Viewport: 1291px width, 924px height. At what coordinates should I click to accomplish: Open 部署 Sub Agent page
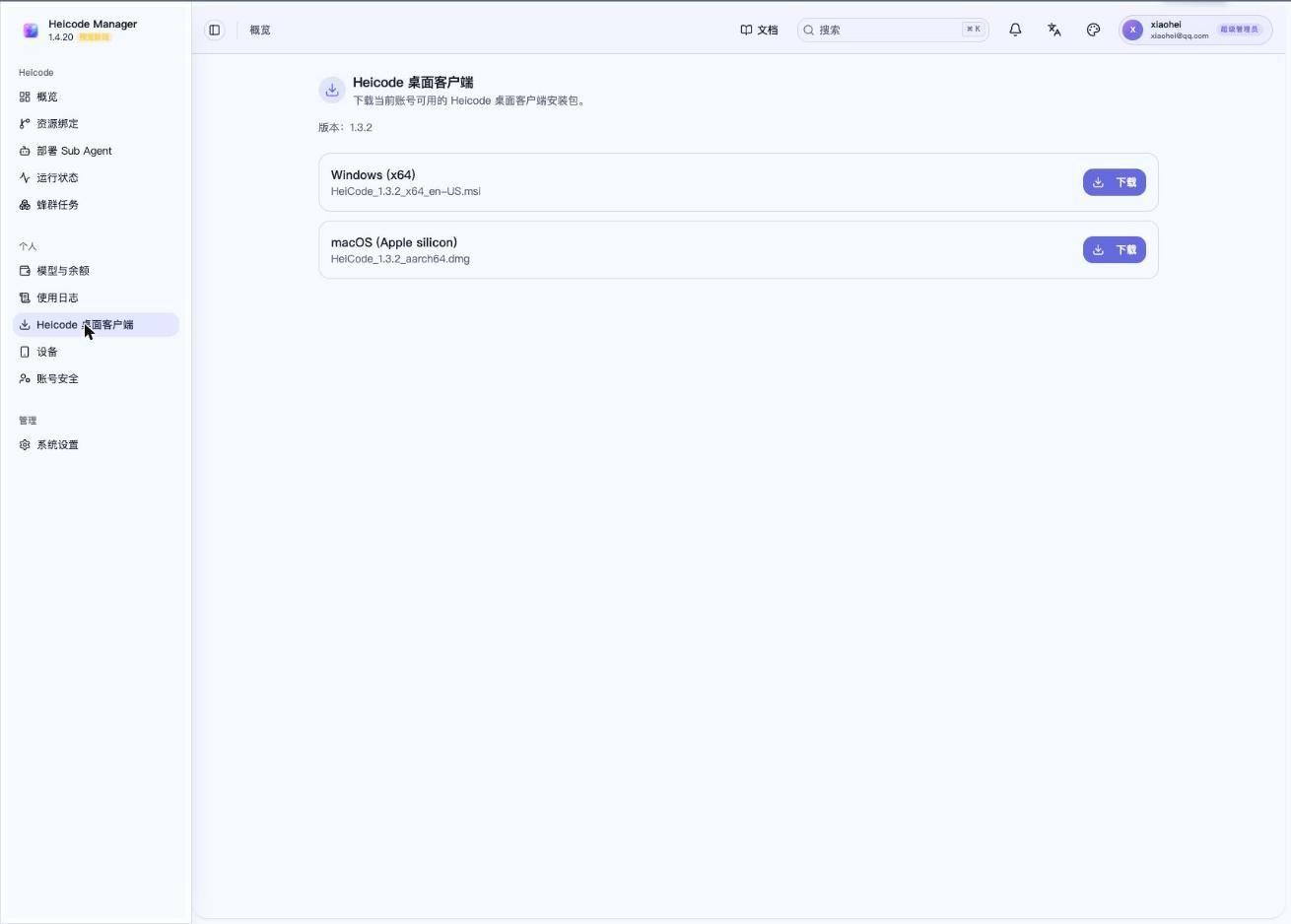click(x=96, y=151)
